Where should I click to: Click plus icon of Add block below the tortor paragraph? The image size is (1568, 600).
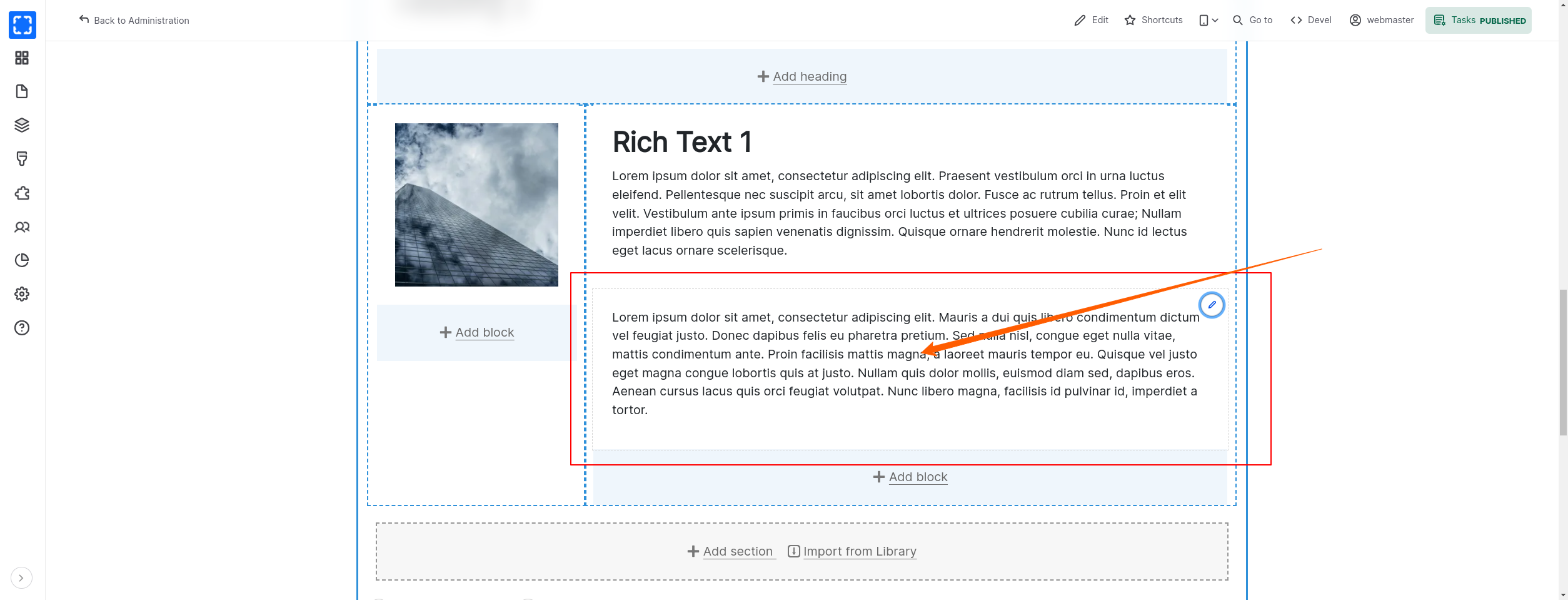click(878, 477)
